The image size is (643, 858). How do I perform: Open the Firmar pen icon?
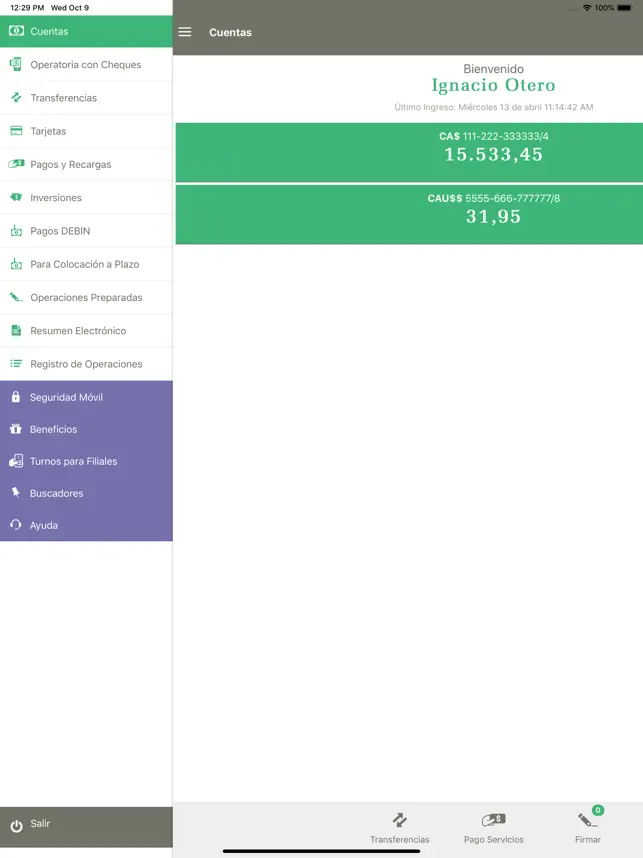[587, 821]
